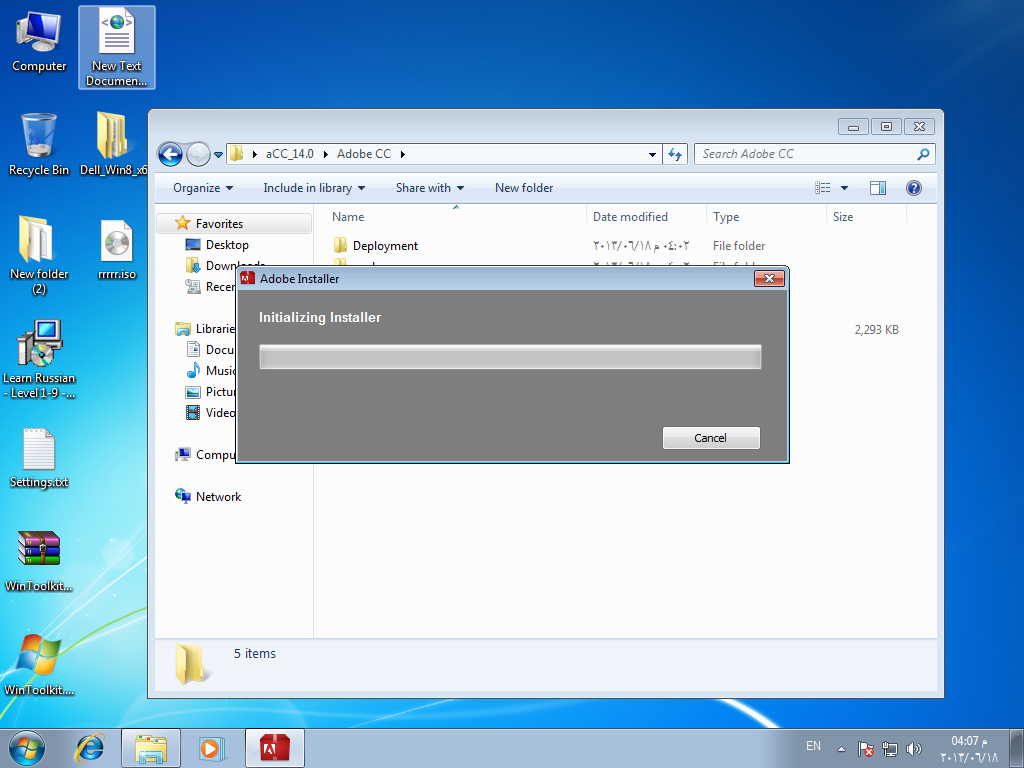Select the New Text Document desktop icon
The width and height of the screenshot is (1024, 768).
coord(117,47)
